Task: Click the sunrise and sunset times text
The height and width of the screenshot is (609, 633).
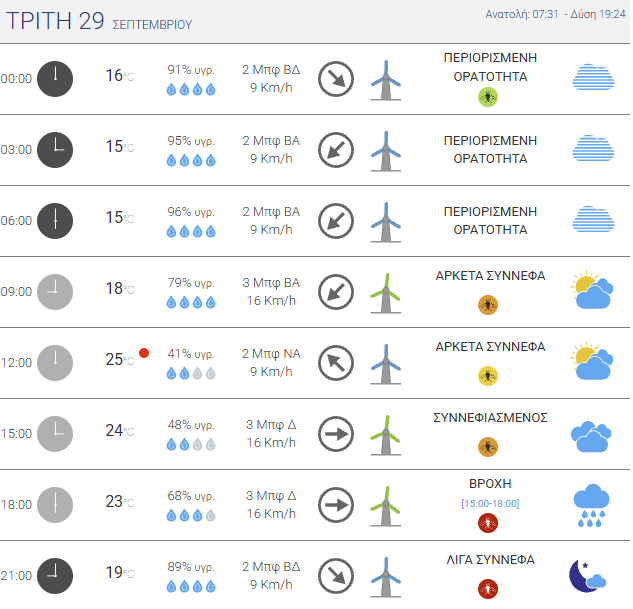Action: pyautogui.click(x=555, y=15)
